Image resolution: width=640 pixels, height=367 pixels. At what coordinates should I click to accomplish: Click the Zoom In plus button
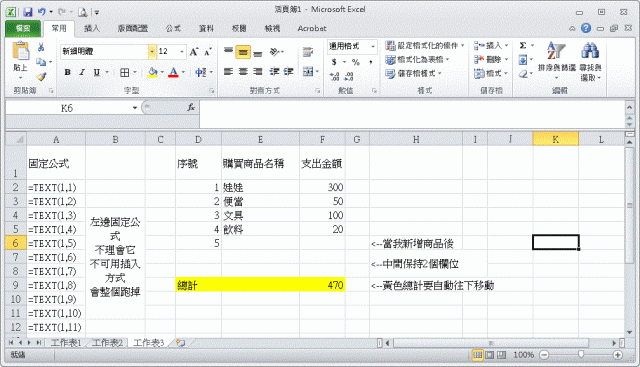click(618, 355)
